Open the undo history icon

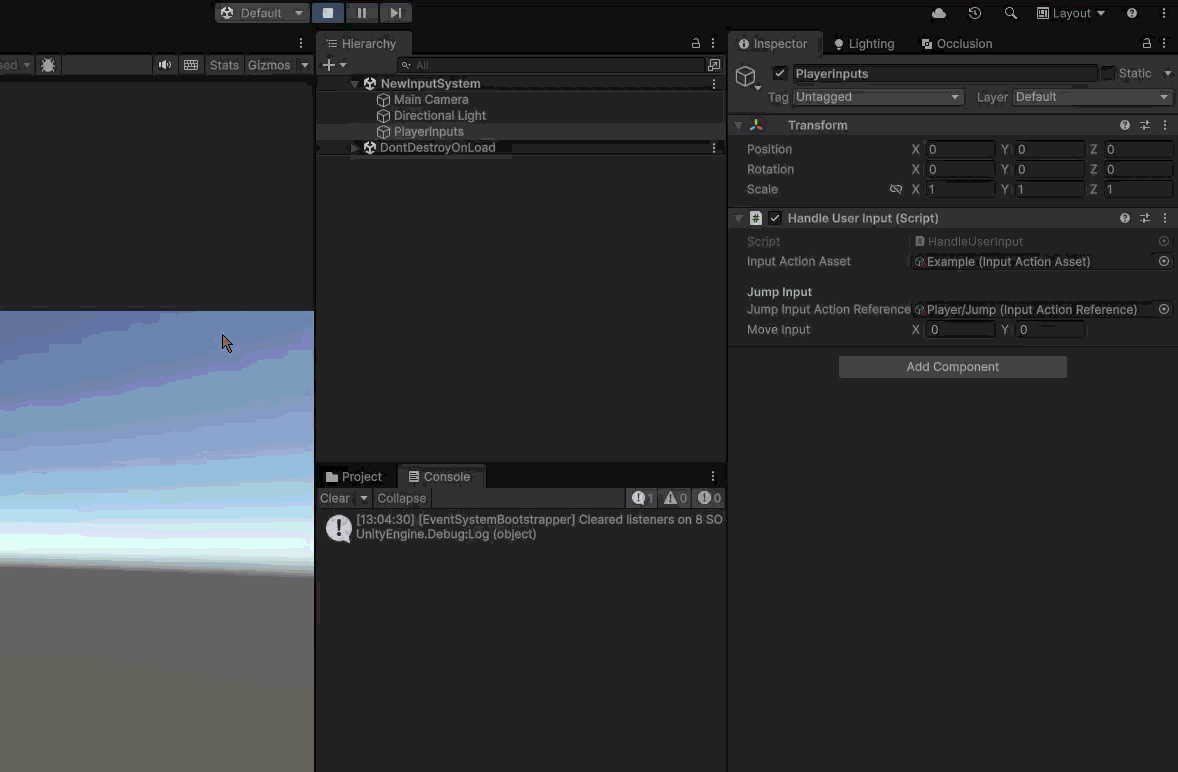pyautogui.click(x=974, y=13)
